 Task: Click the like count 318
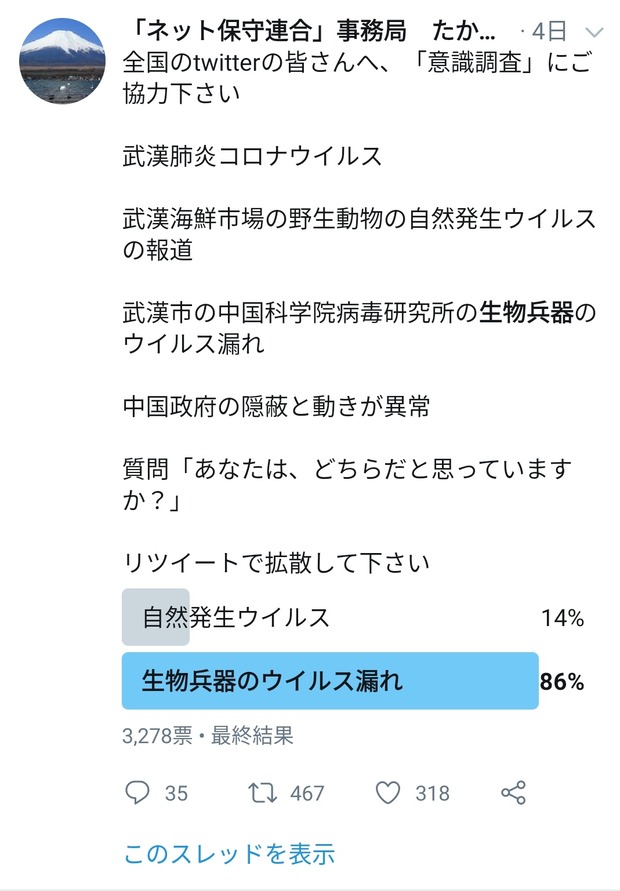tap(432, 793)
